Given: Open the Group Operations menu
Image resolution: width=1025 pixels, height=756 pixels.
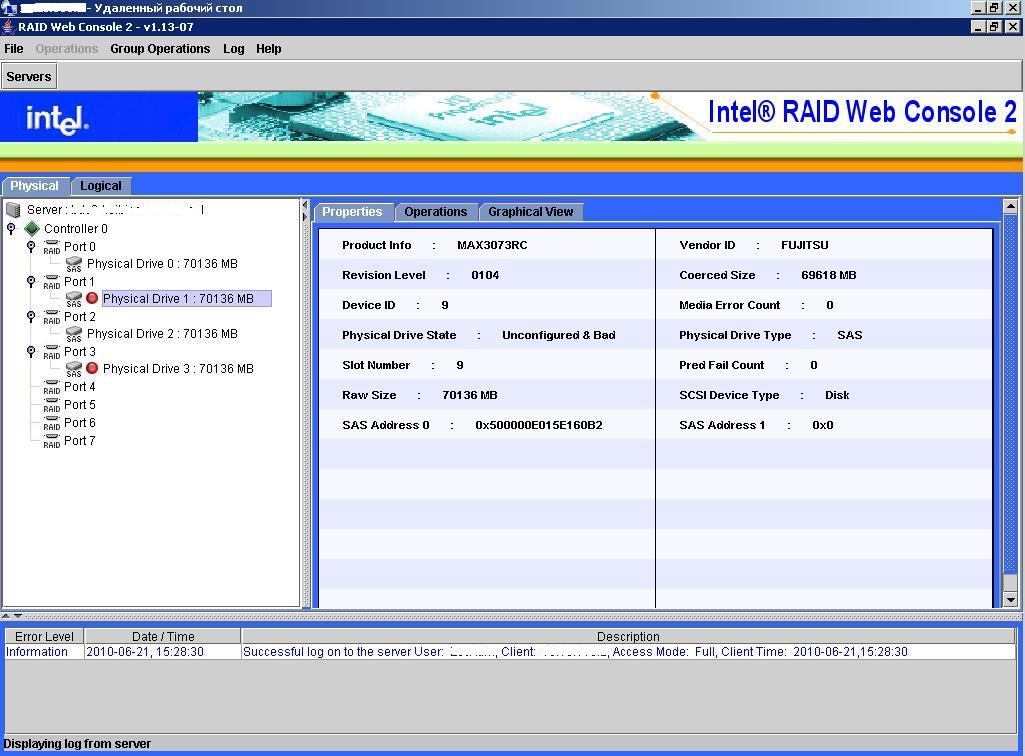Looking at the screenshot, I should [x=160, y=49].
